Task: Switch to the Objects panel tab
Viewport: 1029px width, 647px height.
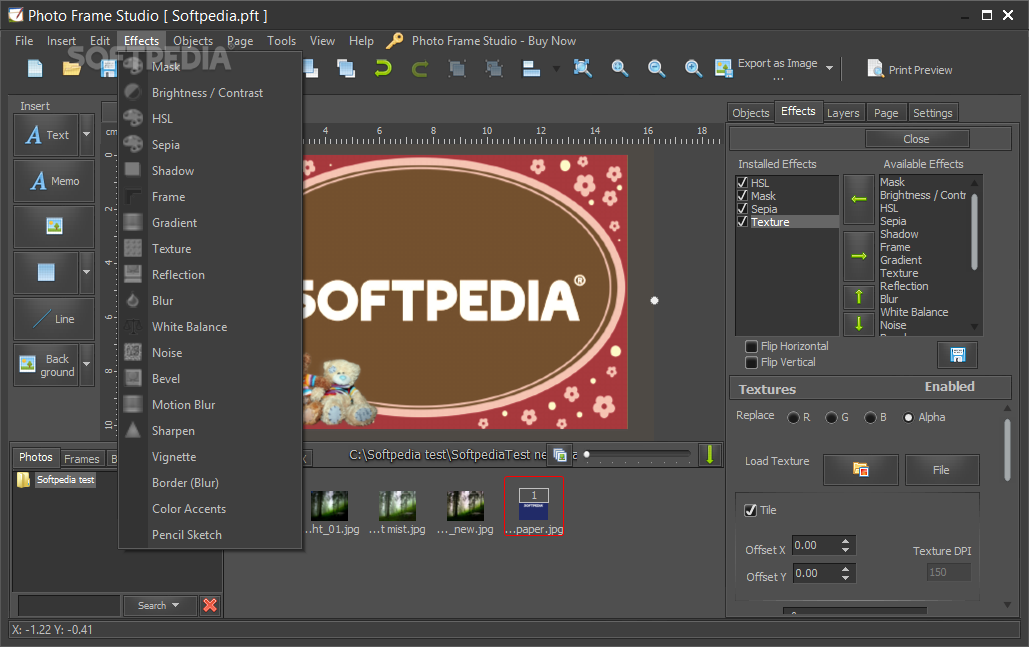Action: click(750, 113)
